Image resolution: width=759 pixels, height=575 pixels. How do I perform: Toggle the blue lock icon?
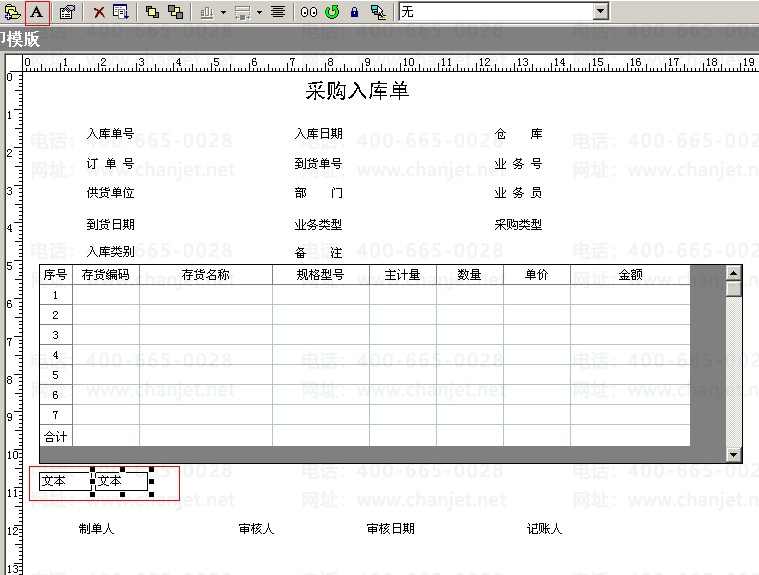click(x=354, y=12)
